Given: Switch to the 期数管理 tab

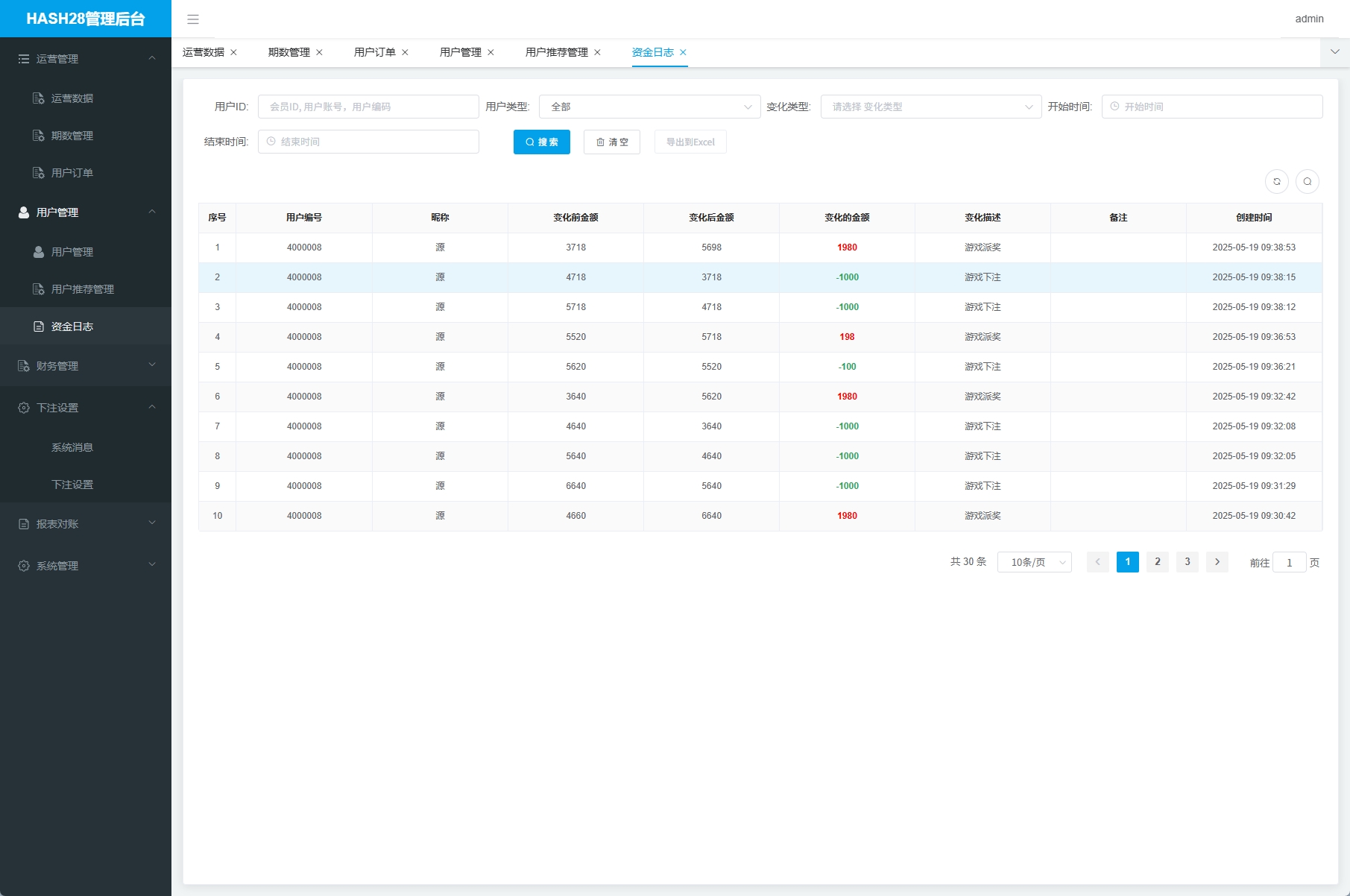Looking at the screenshot, I should 288,52.
